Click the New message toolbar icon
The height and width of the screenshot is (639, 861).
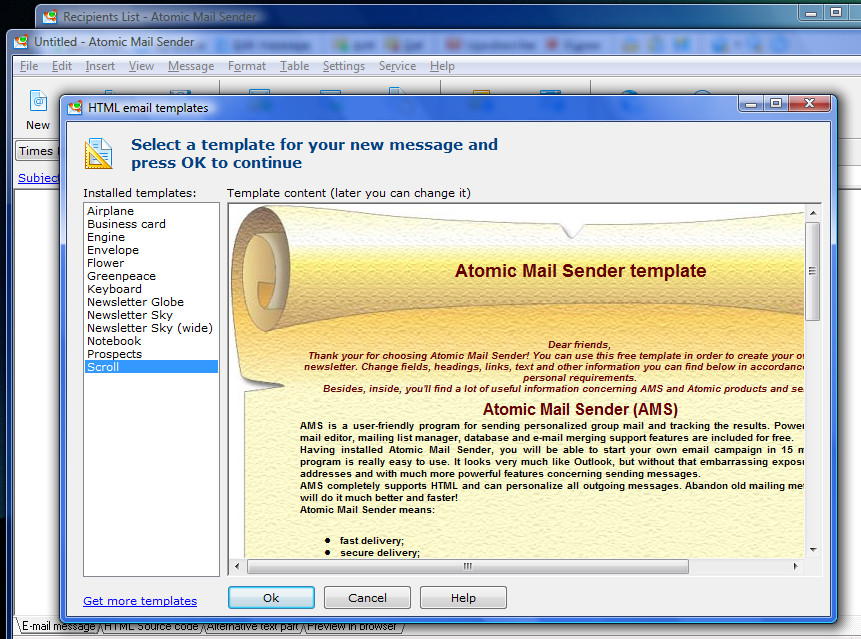click(x=38, y=102)
